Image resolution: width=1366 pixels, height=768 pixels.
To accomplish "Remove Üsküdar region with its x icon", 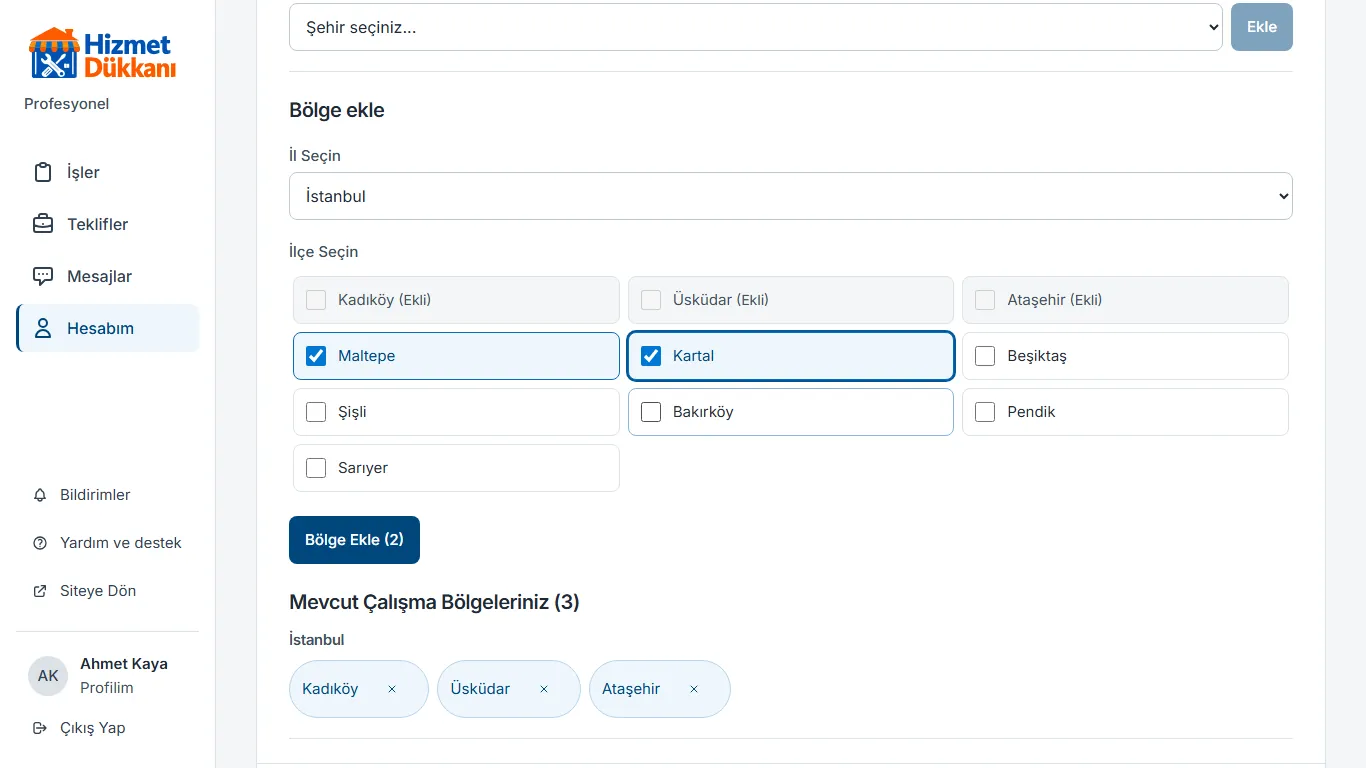I will (544, 689).
